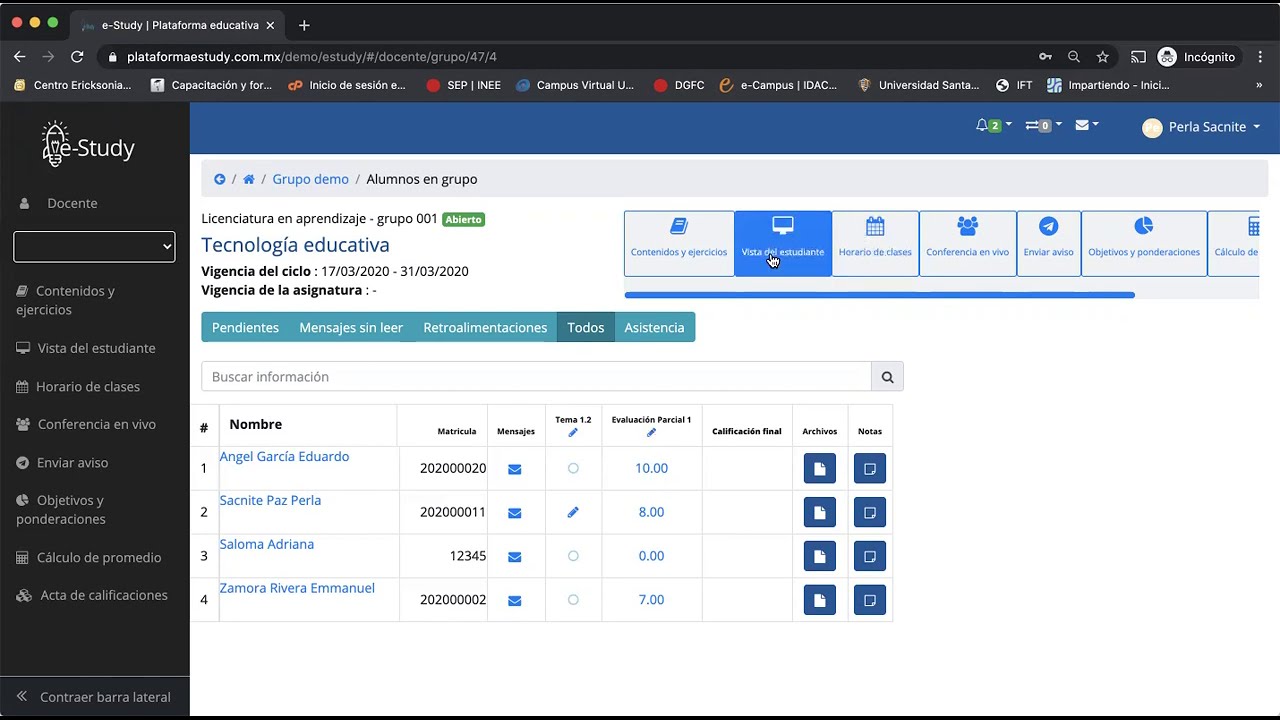Click the toolbar horizontal scrollbar
The width and height of the screenshot is (1280, 720).
pos(879,295)
